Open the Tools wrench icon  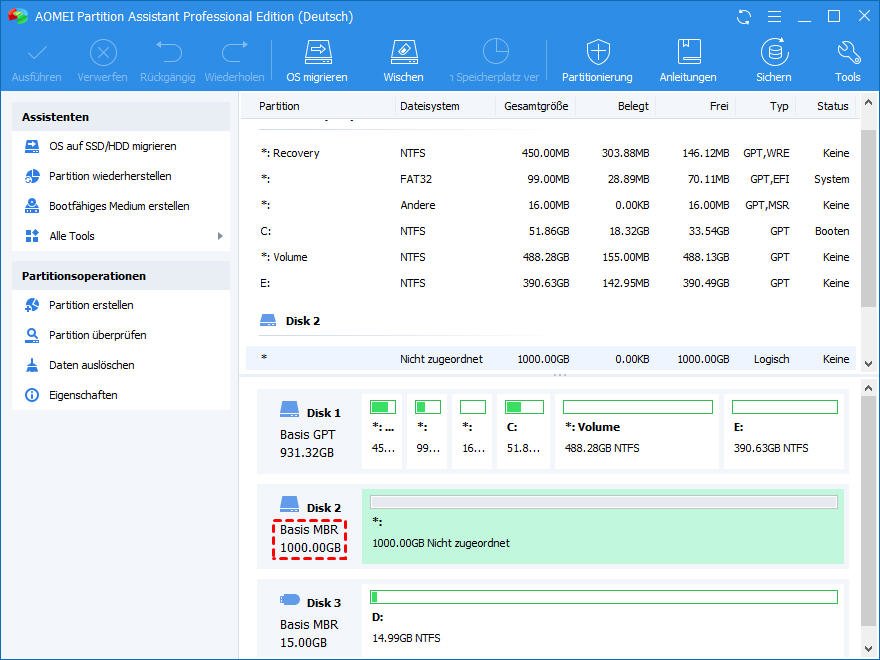(847, 53)
